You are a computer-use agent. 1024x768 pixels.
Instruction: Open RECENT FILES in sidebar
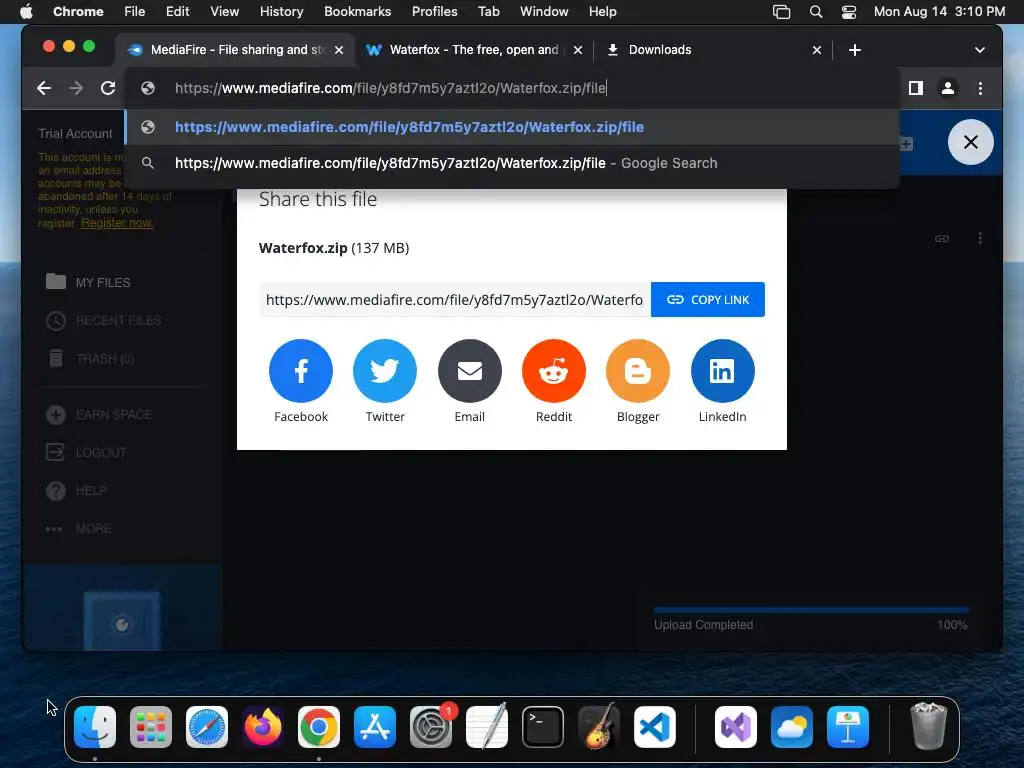click(x=104, y=321)
